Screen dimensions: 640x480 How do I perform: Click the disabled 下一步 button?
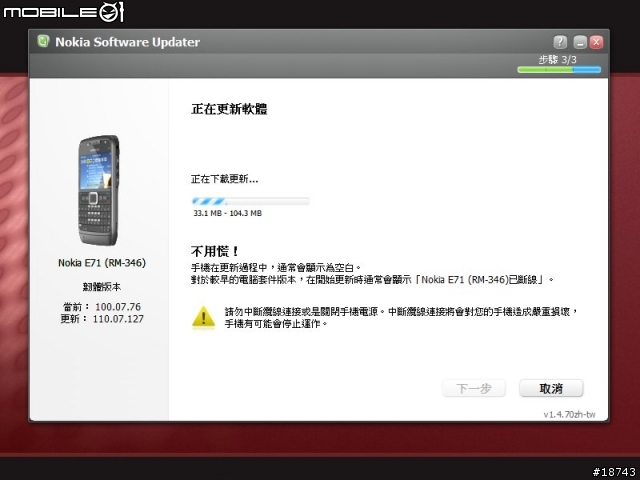click(474, 388)
